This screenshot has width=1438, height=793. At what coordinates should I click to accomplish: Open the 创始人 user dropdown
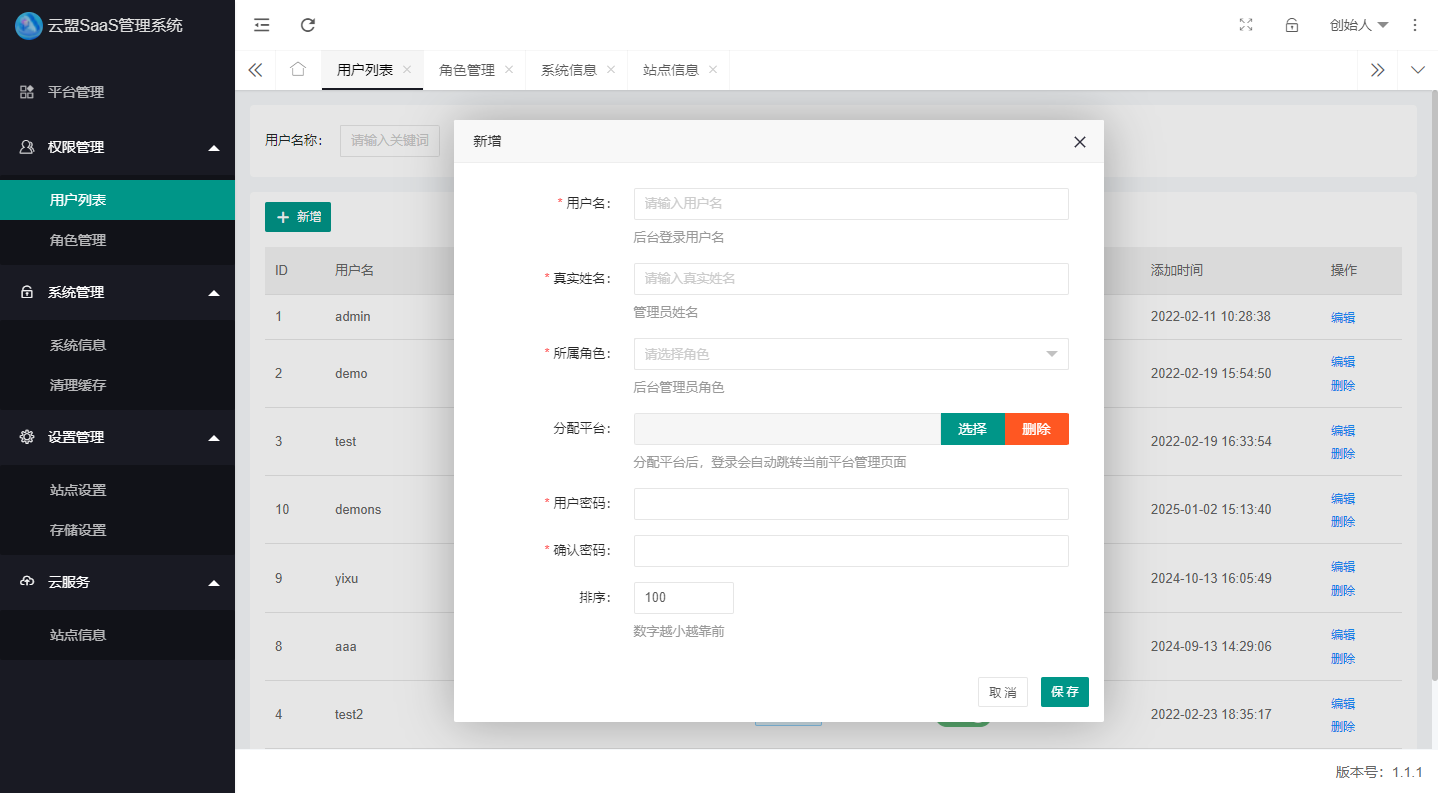pyautogui.click(x=1358, y=25)
